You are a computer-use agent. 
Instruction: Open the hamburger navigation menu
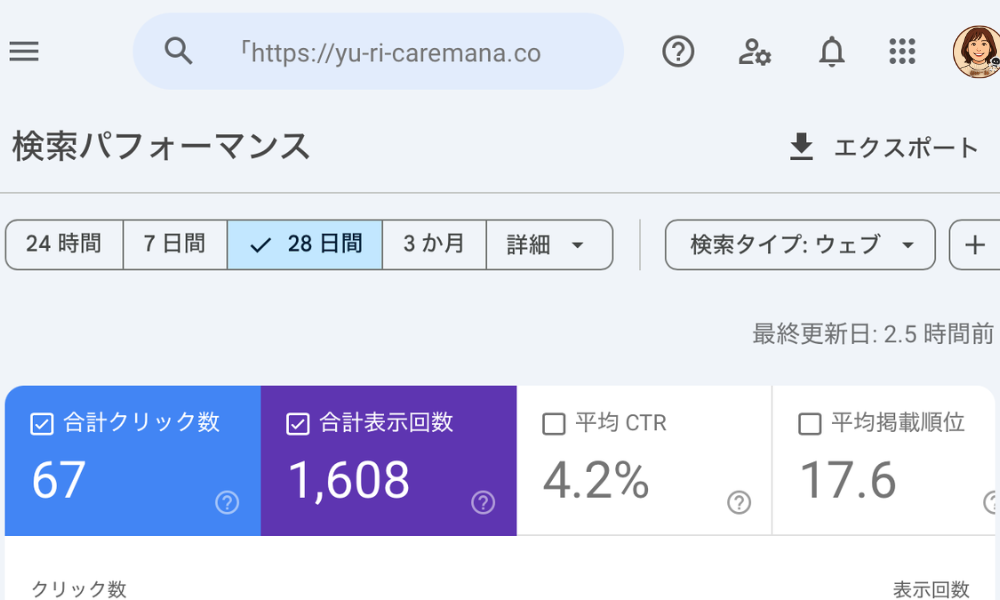click(24, 51)
